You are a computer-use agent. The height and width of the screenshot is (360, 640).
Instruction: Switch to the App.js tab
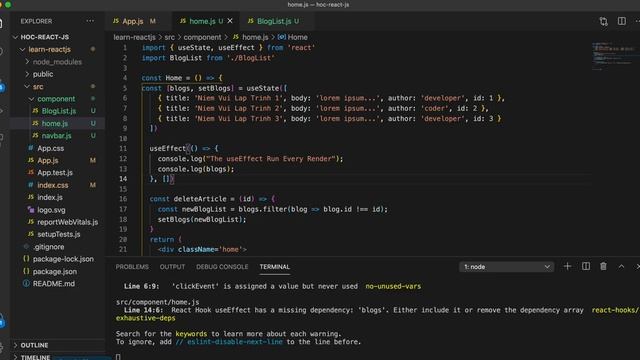[x=133, y=21]
